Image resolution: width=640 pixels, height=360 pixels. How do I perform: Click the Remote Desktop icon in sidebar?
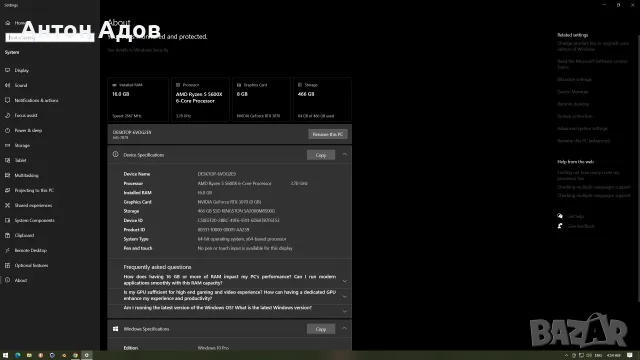pos(7,250)
